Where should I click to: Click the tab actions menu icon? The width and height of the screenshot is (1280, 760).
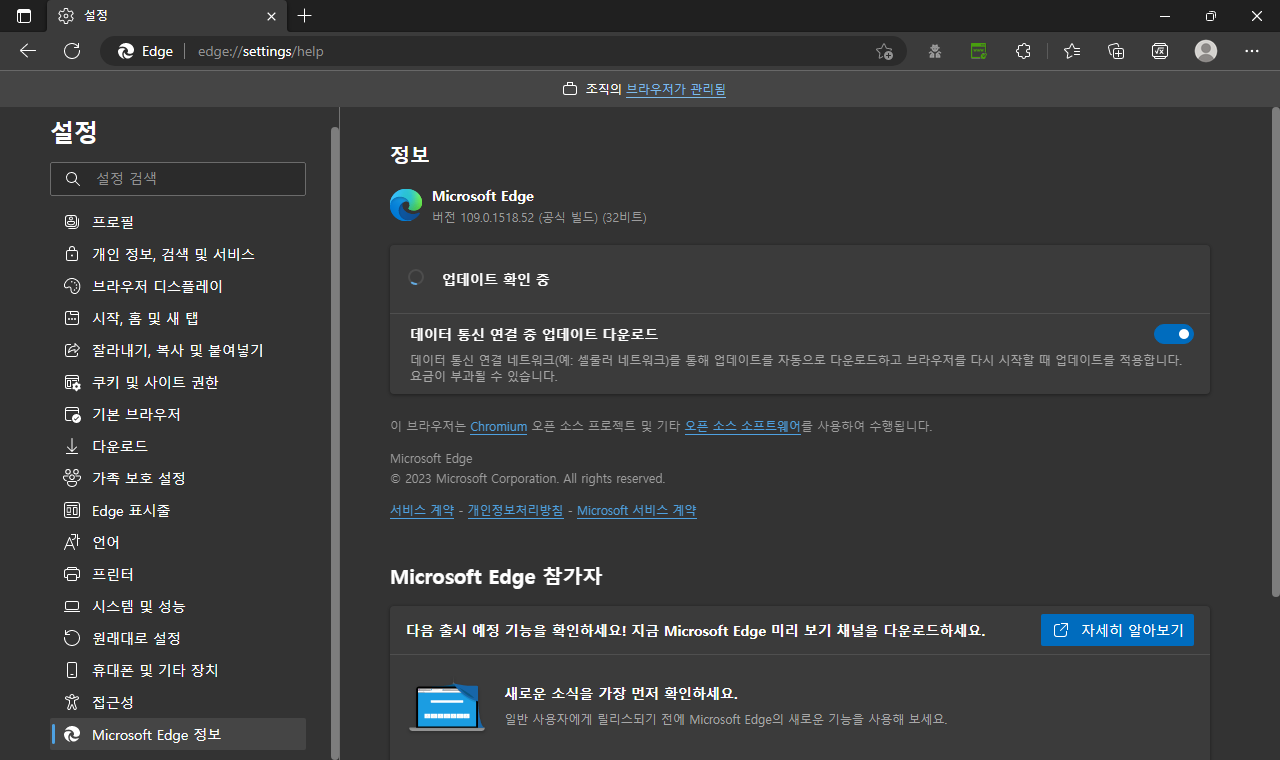pos(24,16)
